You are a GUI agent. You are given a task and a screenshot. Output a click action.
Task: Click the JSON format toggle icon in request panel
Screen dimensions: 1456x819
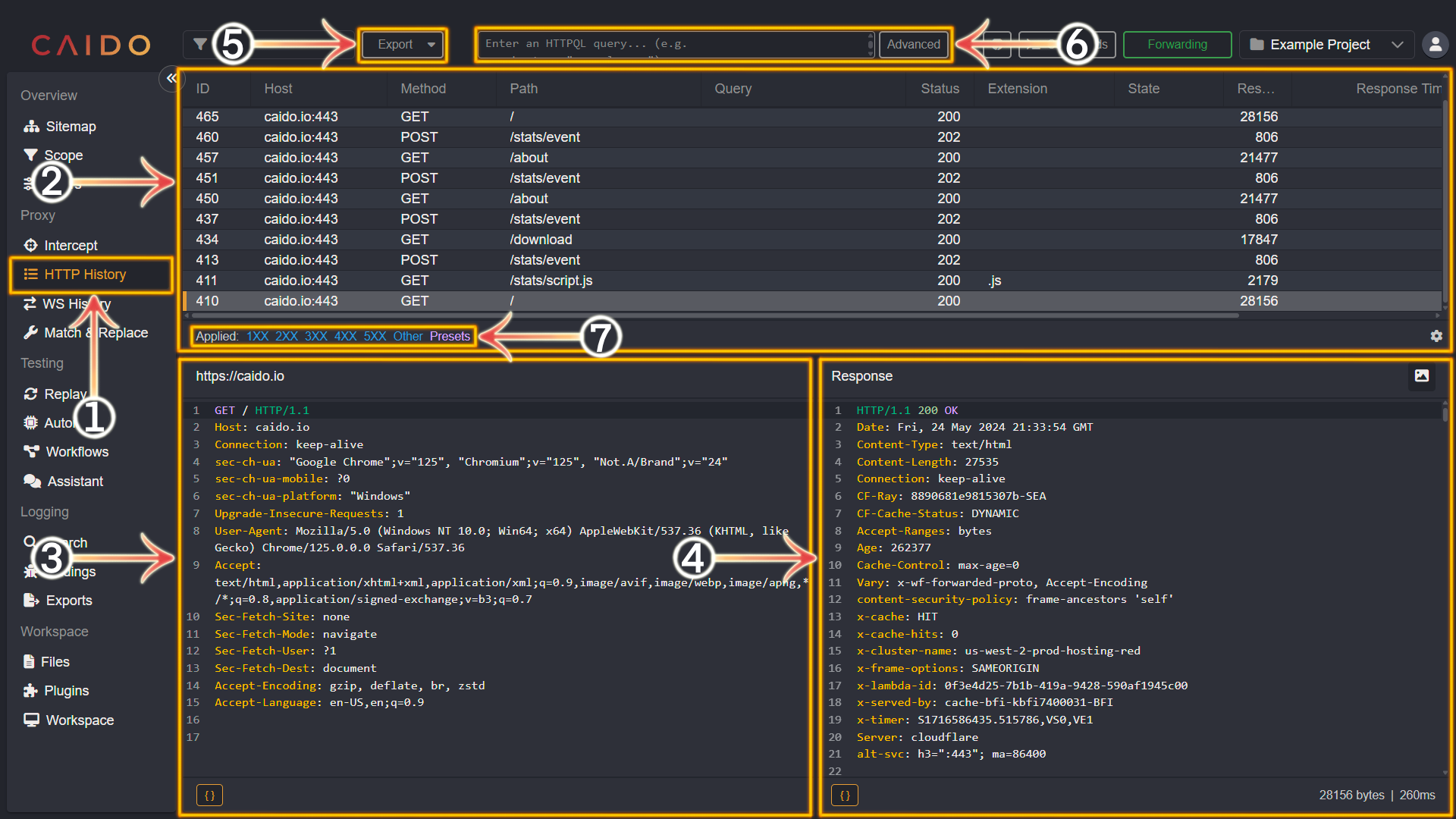point(209,795)
